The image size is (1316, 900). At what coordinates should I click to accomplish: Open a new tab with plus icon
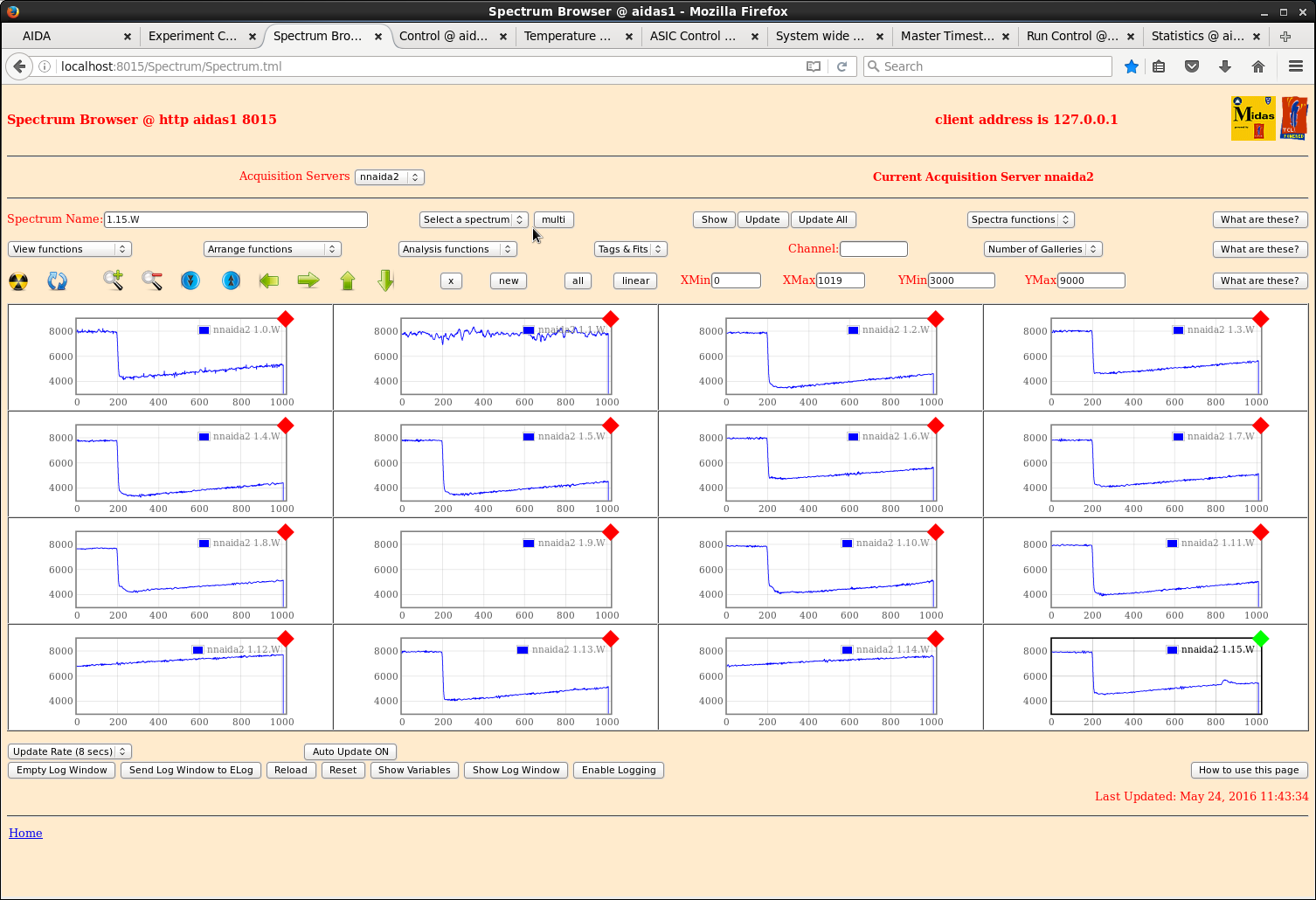pos(1285,36)
